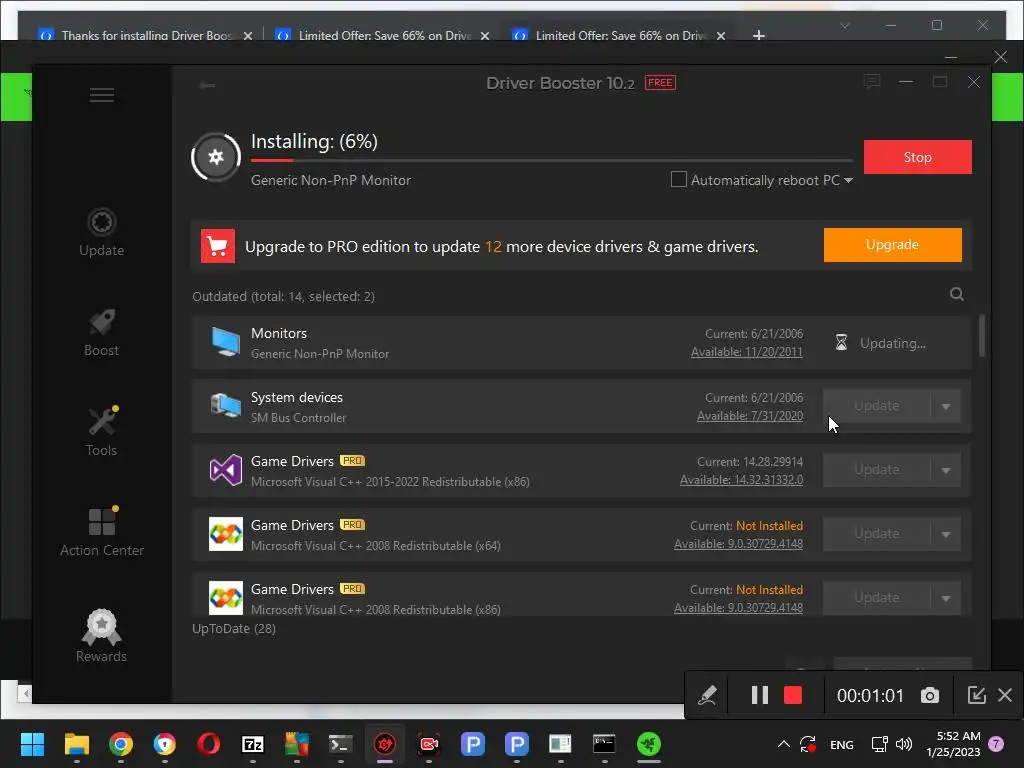Click the search magnifier for outdated drivers

[x=956, y=294]
